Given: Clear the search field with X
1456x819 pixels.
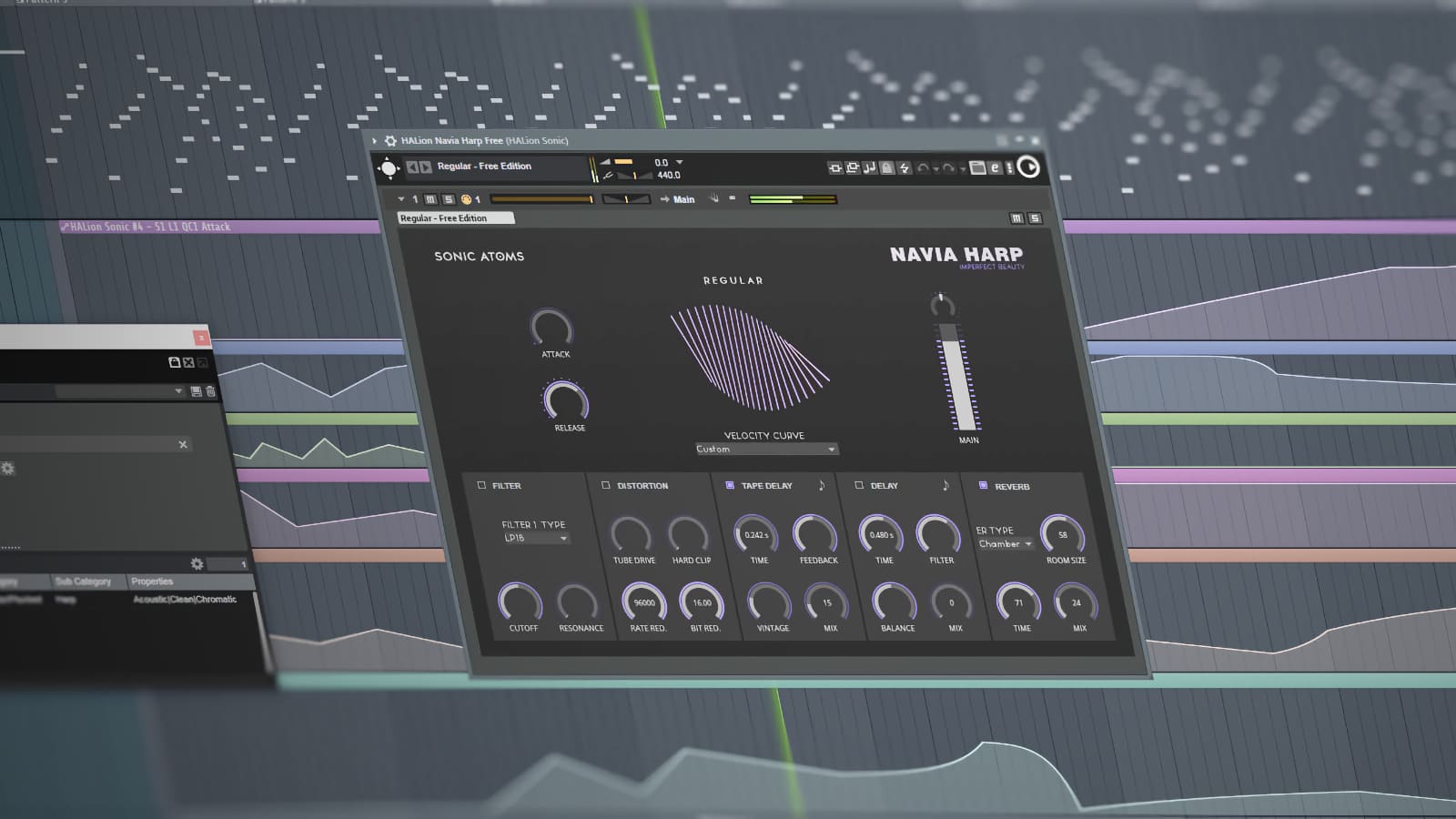Looking at the screenshot, I should click(183, 445).
